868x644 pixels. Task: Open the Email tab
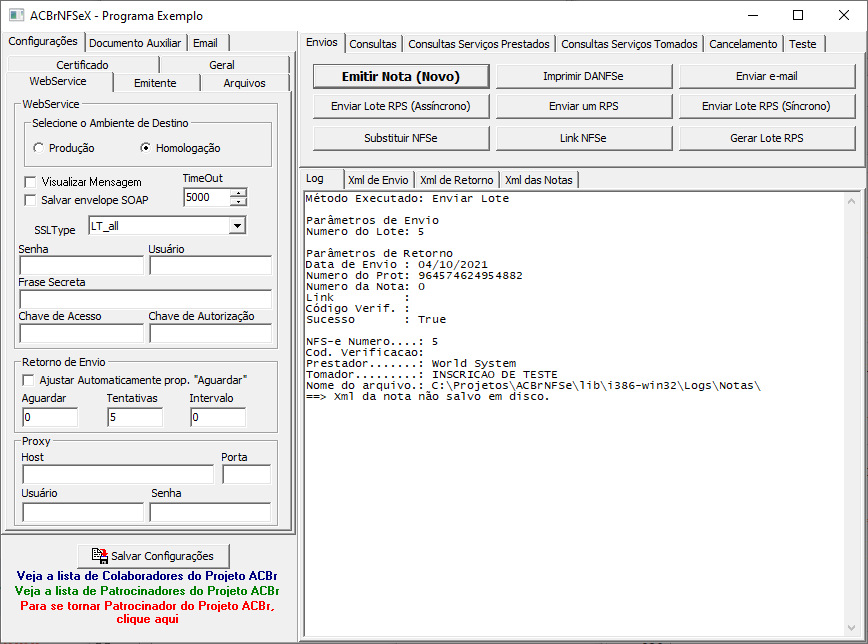[x=205, y=43]
